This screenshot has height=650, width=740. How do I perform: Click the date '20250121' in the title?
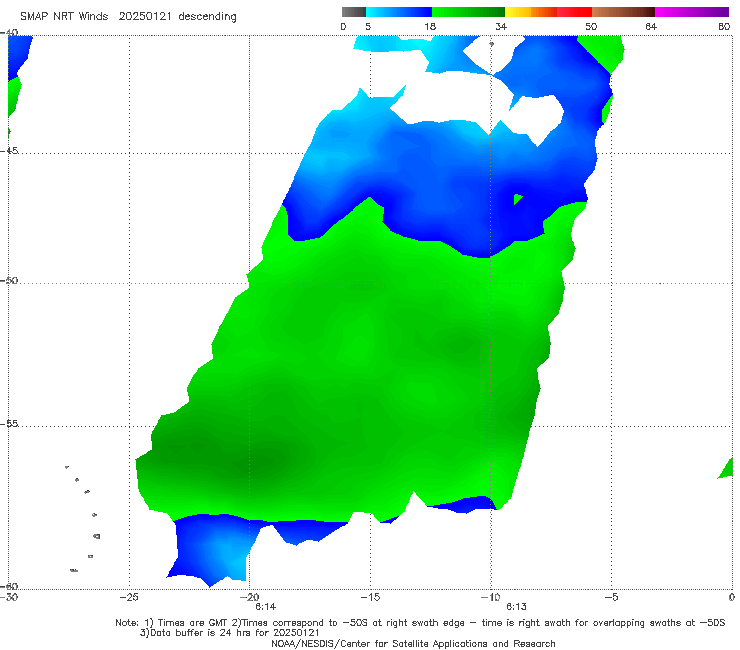145,17
